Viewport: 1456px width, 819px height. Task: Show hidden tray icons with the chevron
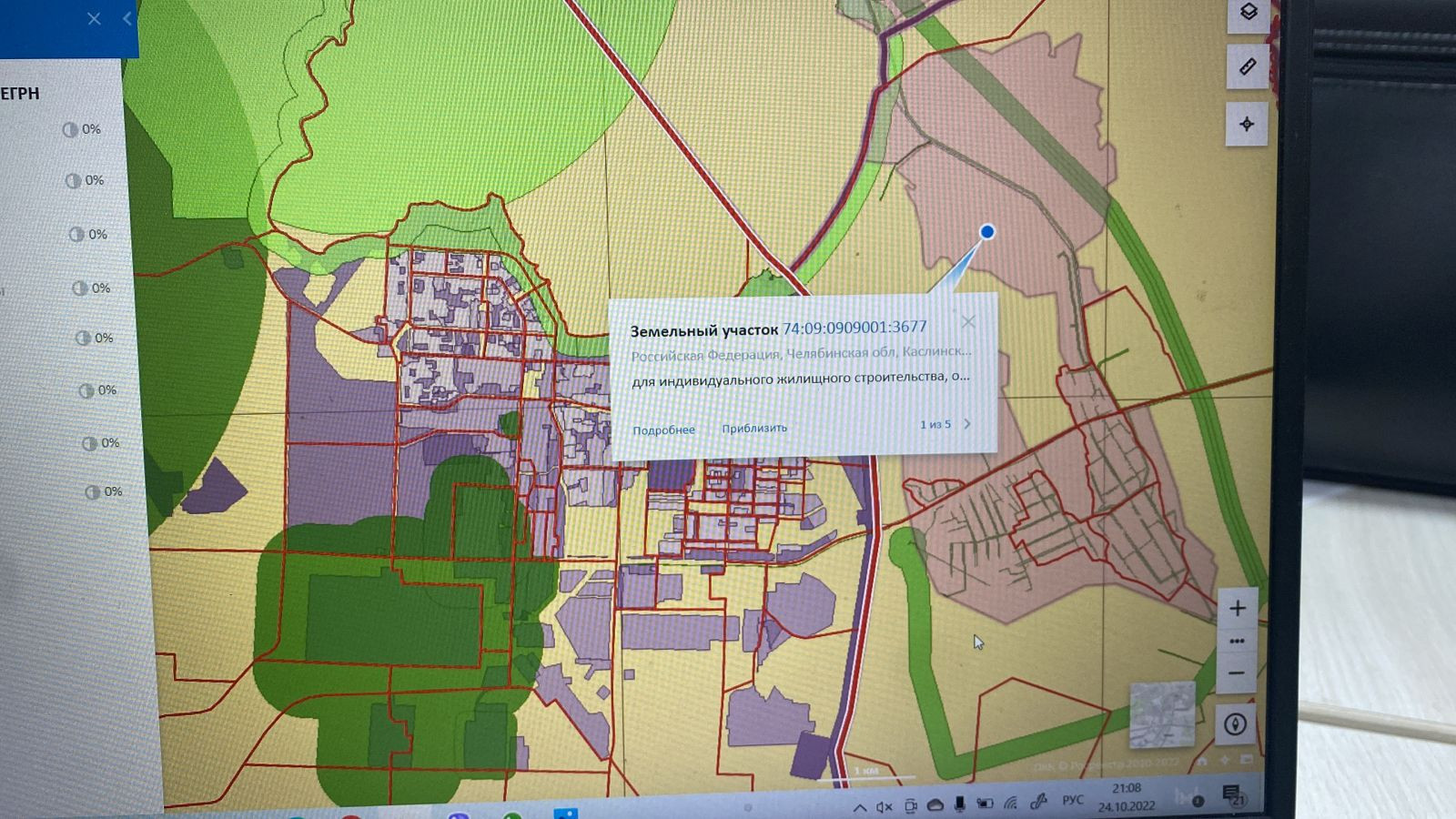(860, 807)
